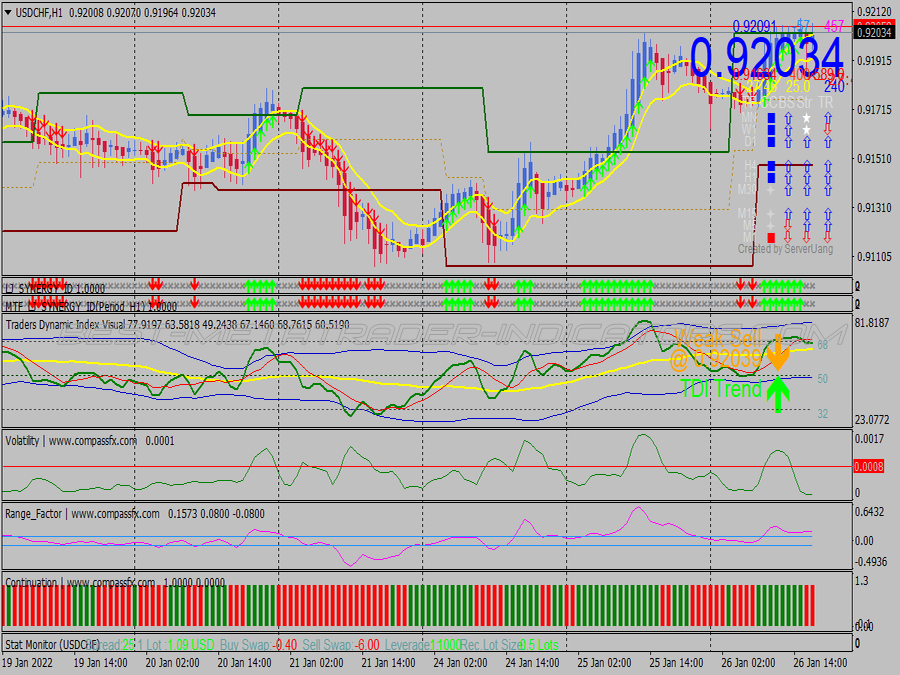Click the 81.8187 TDI scale value
This screenshot has height=675, width=900.
(x=872, y=323)
